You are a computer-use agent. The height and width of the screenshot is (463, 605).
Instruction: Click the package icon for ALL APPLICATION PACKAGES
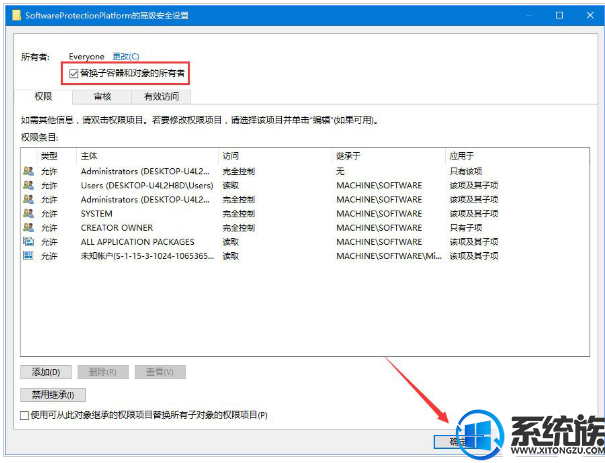click(28, 242)
